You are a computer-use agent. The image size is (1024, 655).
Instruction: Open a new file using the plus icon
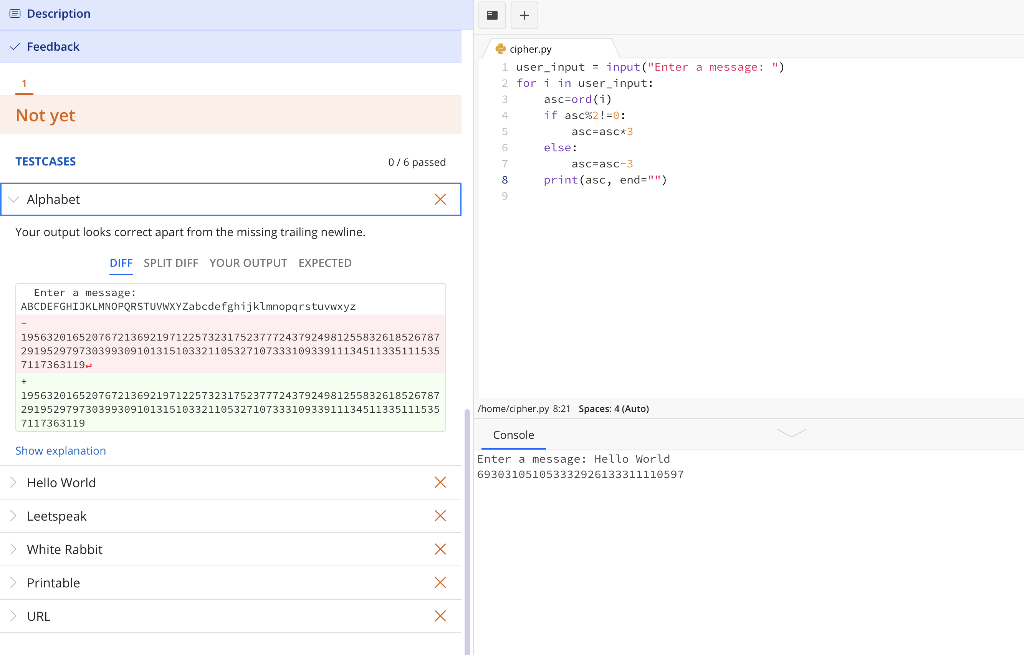click(x=523, y=15)
